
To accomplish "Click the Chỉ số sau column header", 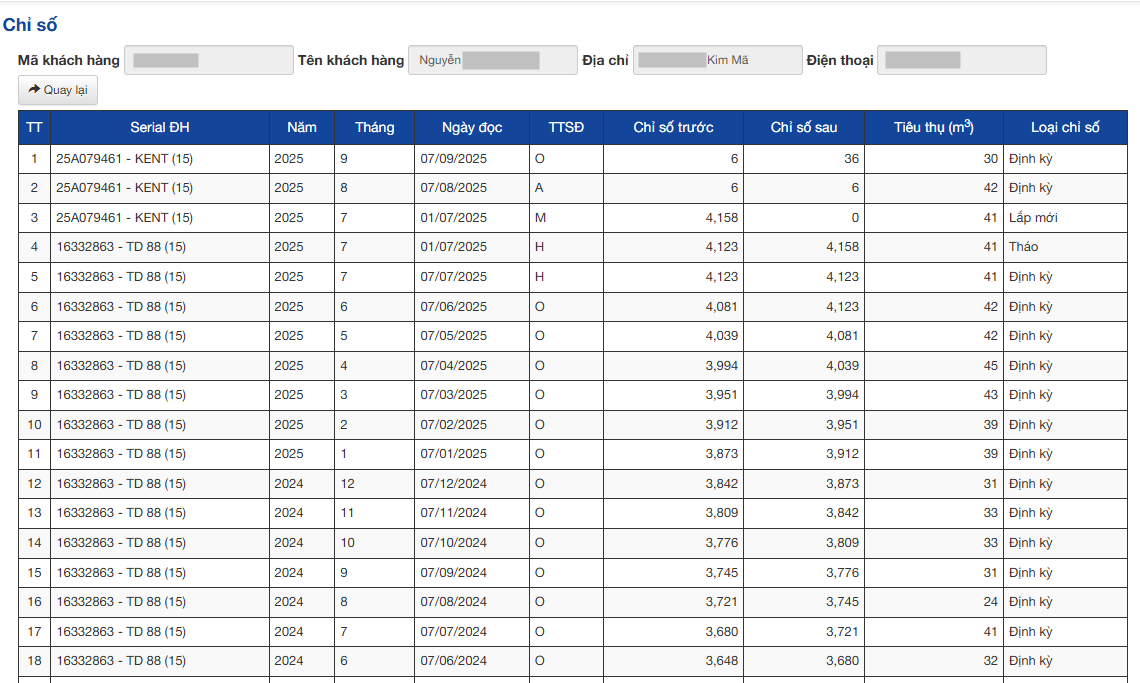I will [805, 127].
